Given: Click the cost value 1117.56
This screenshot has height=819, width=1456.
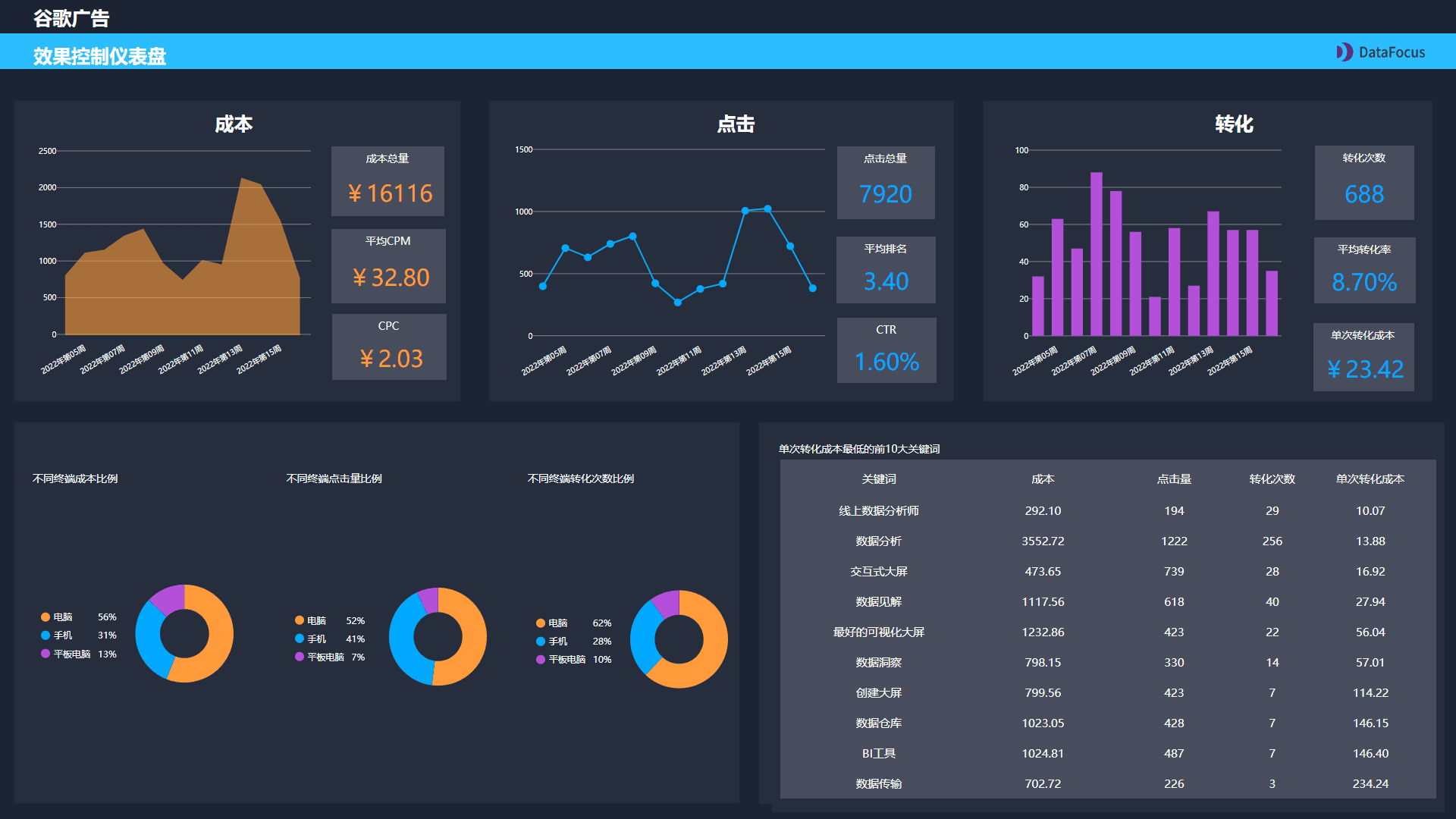Looking at the screenshot, I should tap(1043, 601).
